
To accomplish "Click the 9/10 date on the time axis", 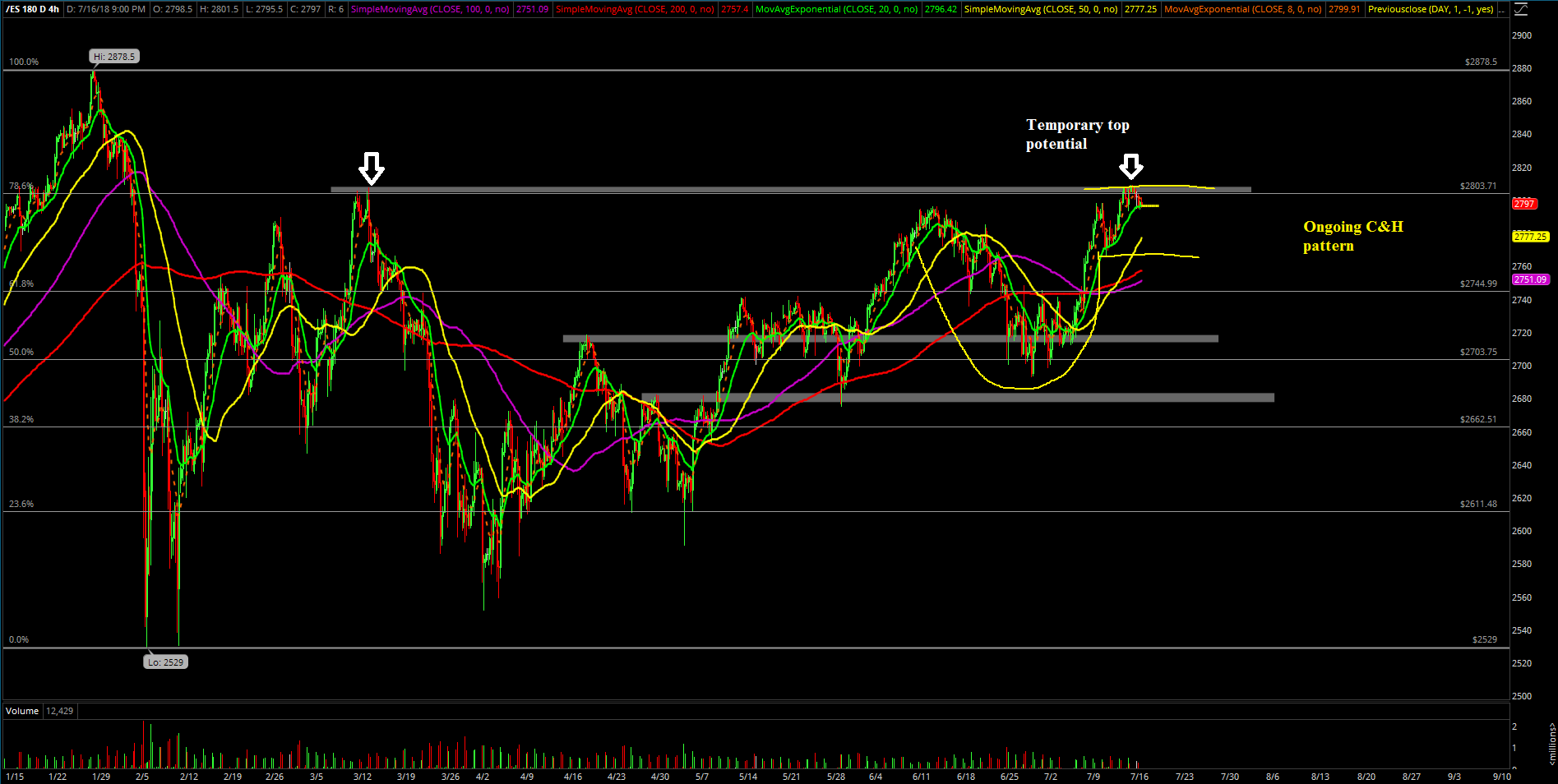I will [x=1502, y=777].
